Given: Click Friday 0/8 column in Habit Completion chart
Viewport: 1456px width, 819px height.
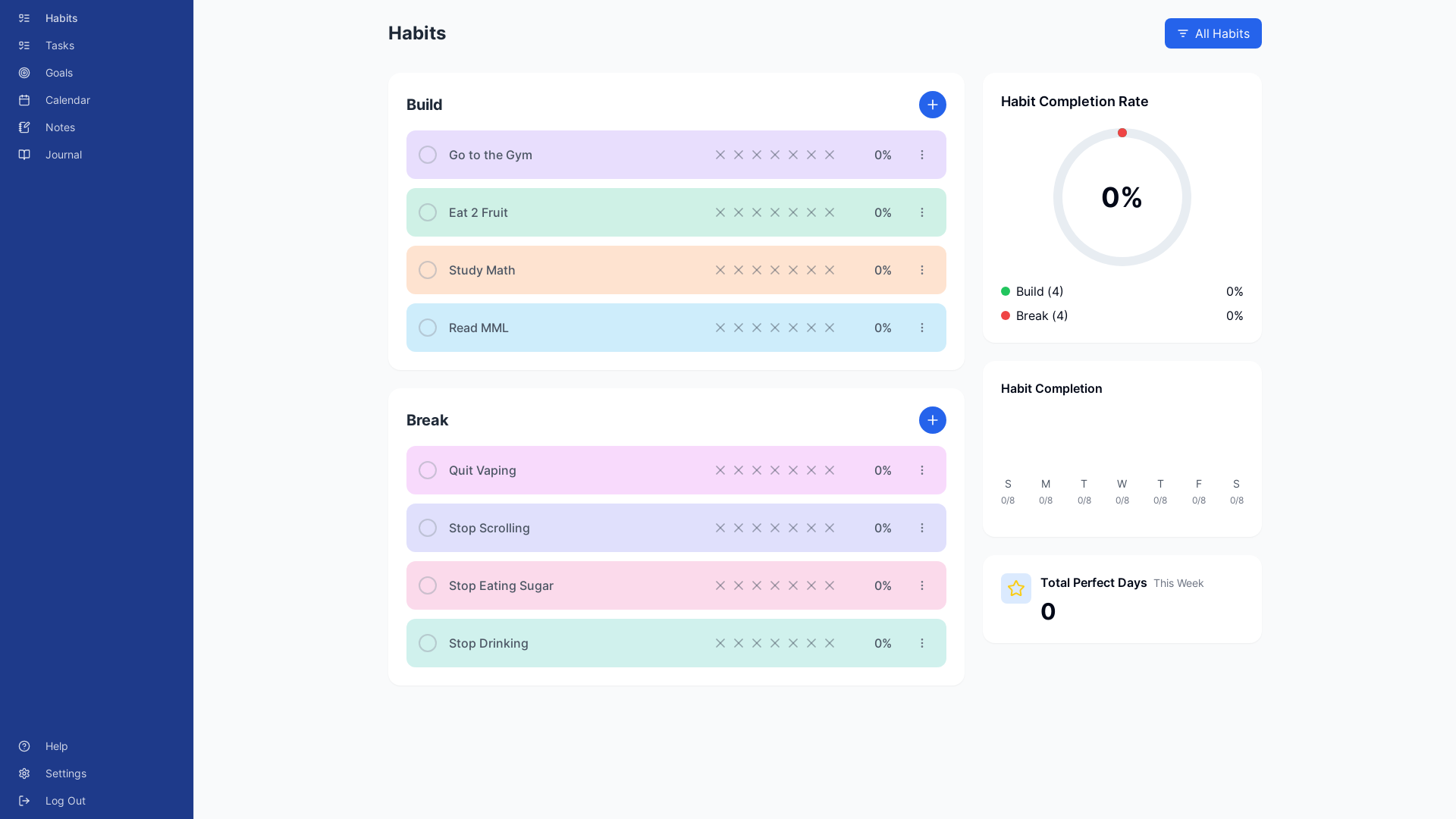Looking at the screenshot, I should click(x=1199, y=491).
